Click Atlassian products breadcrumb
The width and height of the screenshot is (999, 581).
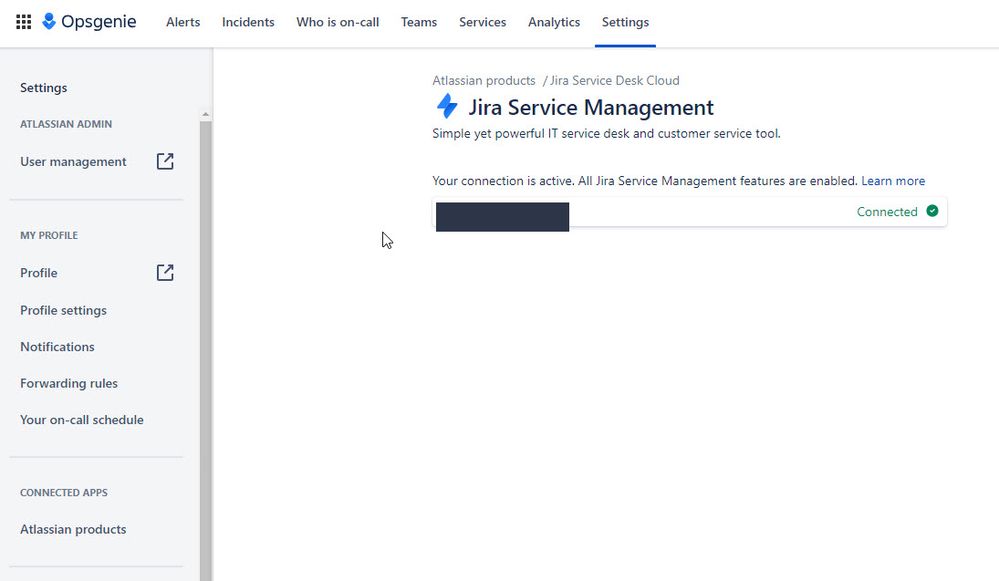click(484, 80)
